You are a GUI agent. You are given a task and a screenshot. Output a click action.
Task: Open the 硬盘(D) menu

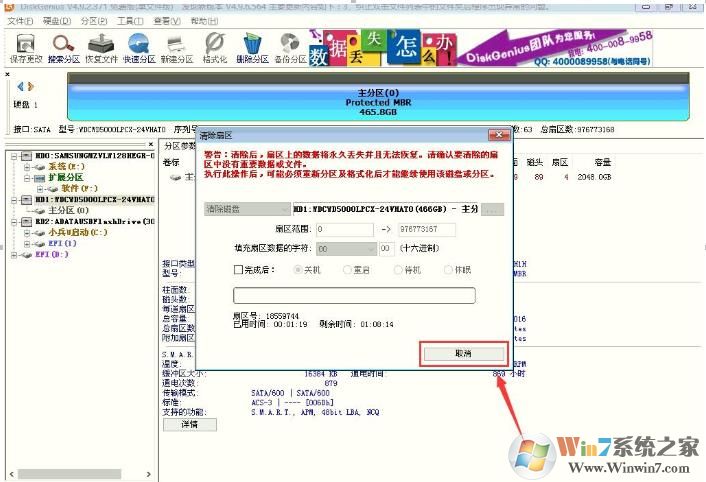[57, 21]
